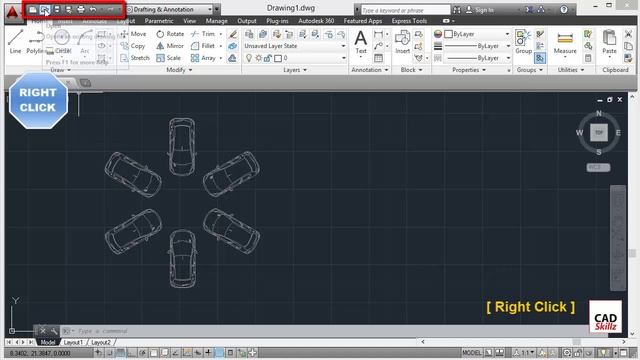Click the horizontal scrollbar right arrow
The image size is (640, 360).
(x=624, y=342)
